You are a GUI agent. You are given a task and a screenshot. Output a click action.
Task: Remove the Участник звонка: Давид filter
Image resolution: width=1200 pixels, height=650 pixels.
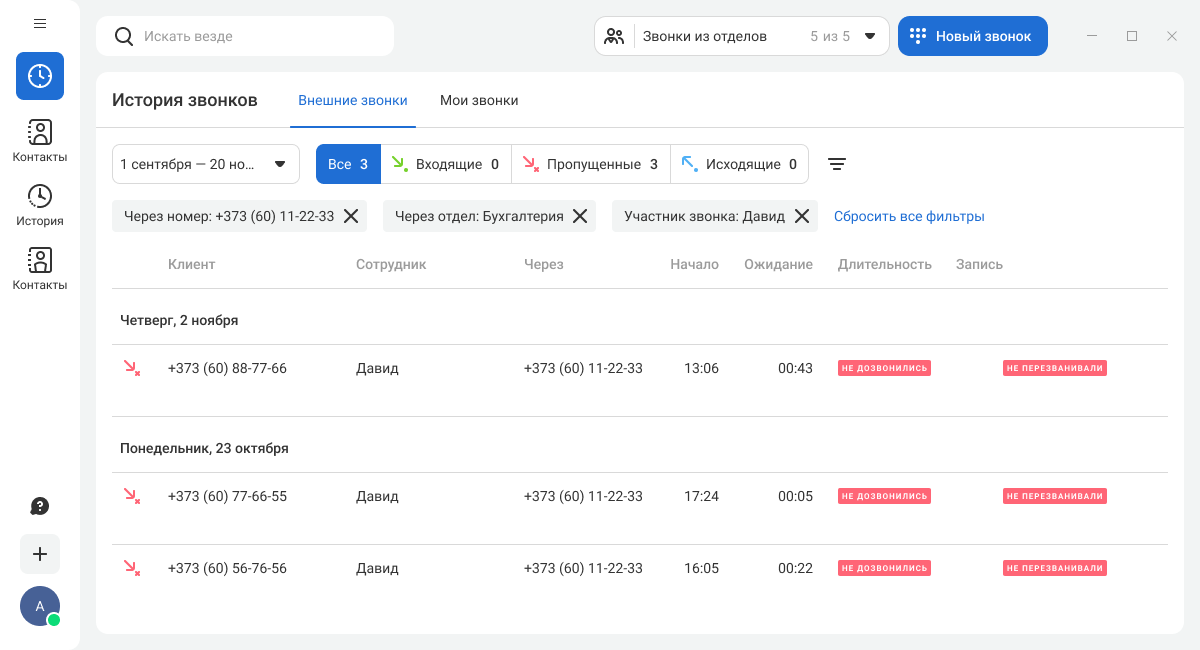[802, 216]
